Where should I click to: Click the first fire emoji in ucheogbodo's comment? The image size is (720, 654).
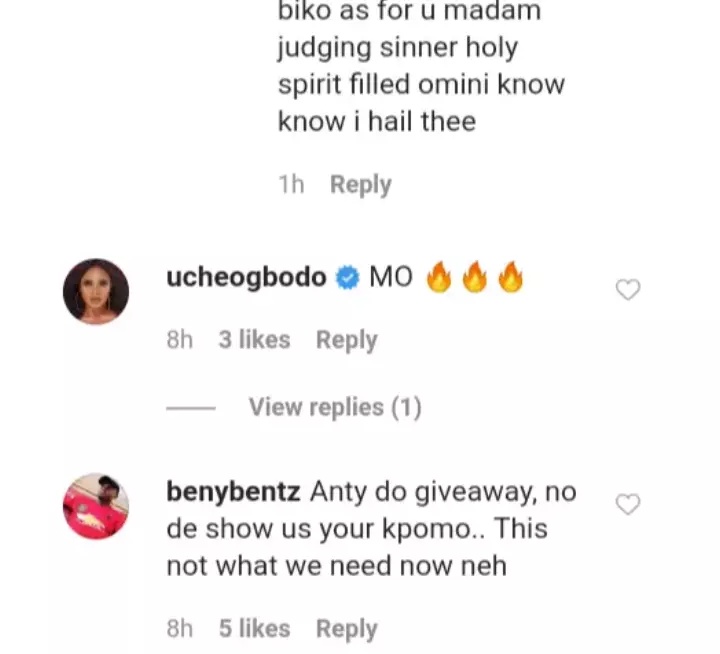click(438, 278)
